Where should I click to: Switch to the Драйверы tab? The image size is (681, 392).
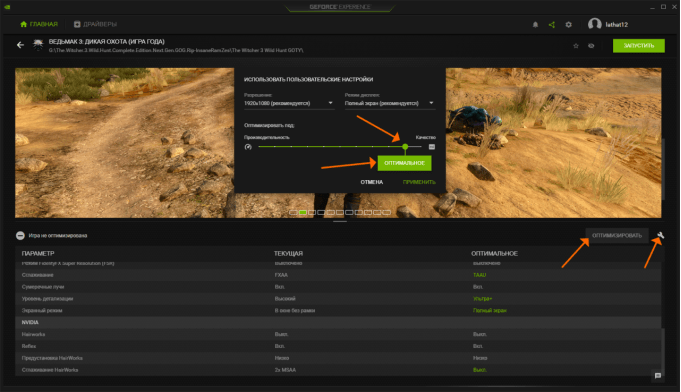(x=95, y=24)
